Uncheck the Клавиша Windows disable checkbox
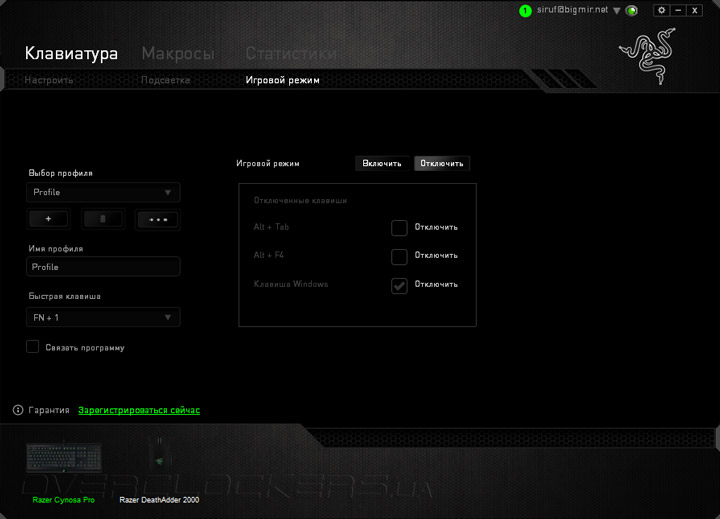 tap(399, 285)
